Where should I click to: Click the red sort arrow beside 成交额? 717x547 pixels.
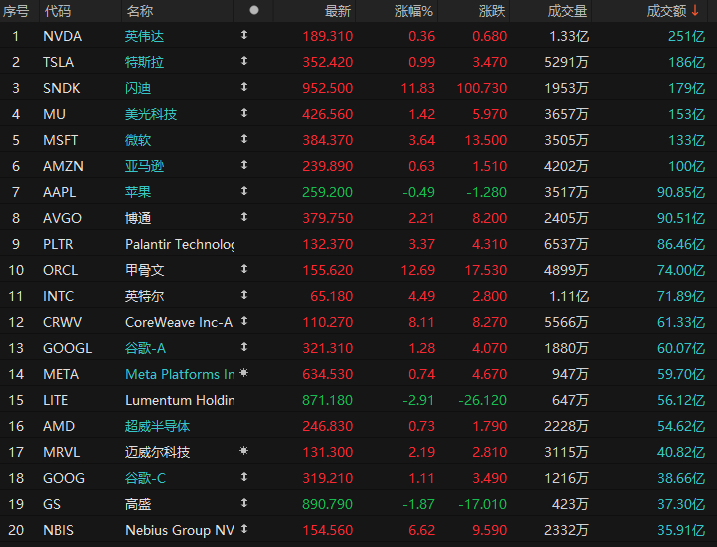click(x=695, y=11)
